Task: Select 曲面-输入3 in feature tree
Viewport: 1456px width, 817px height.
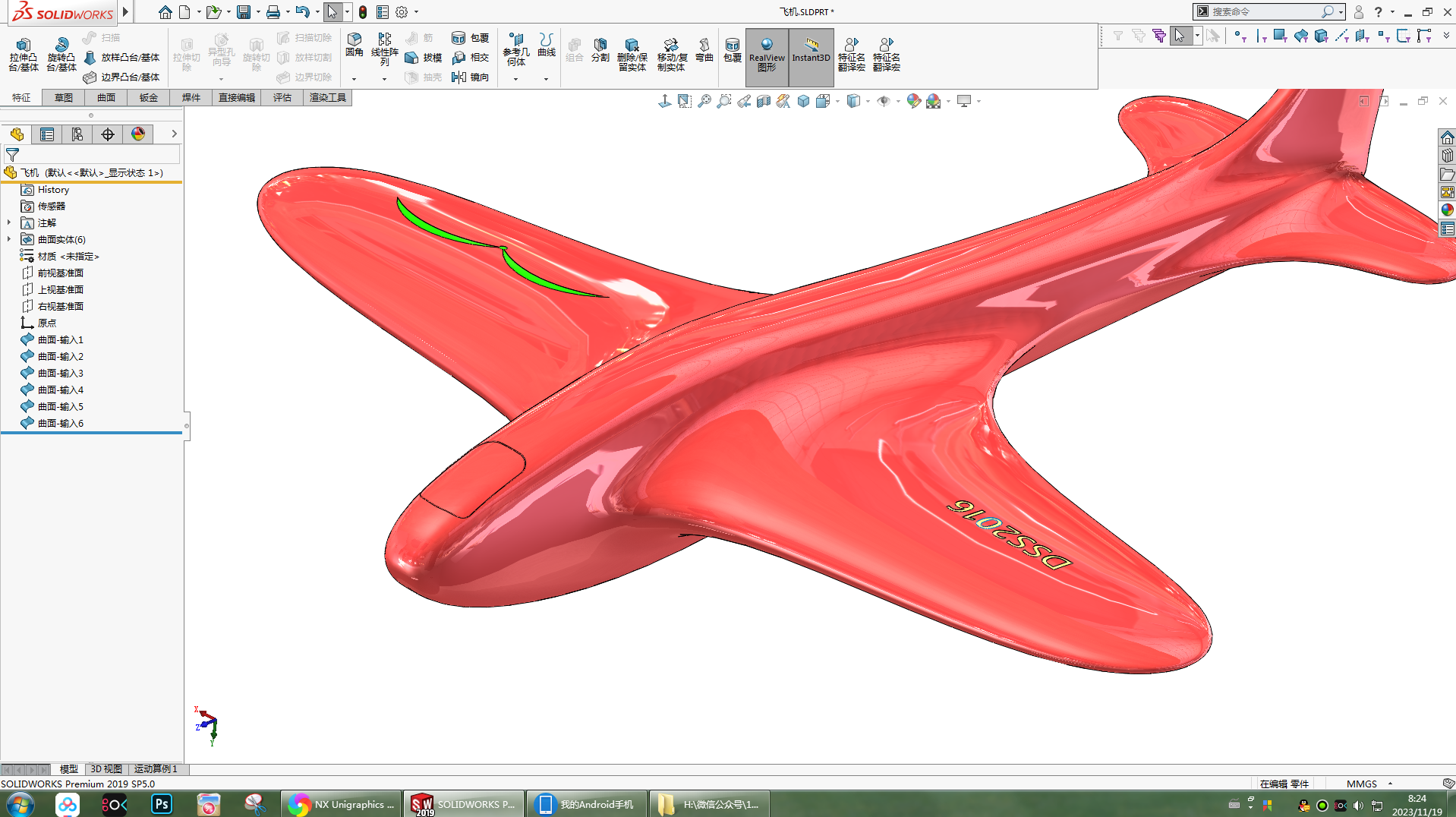Action: point(60,373)
